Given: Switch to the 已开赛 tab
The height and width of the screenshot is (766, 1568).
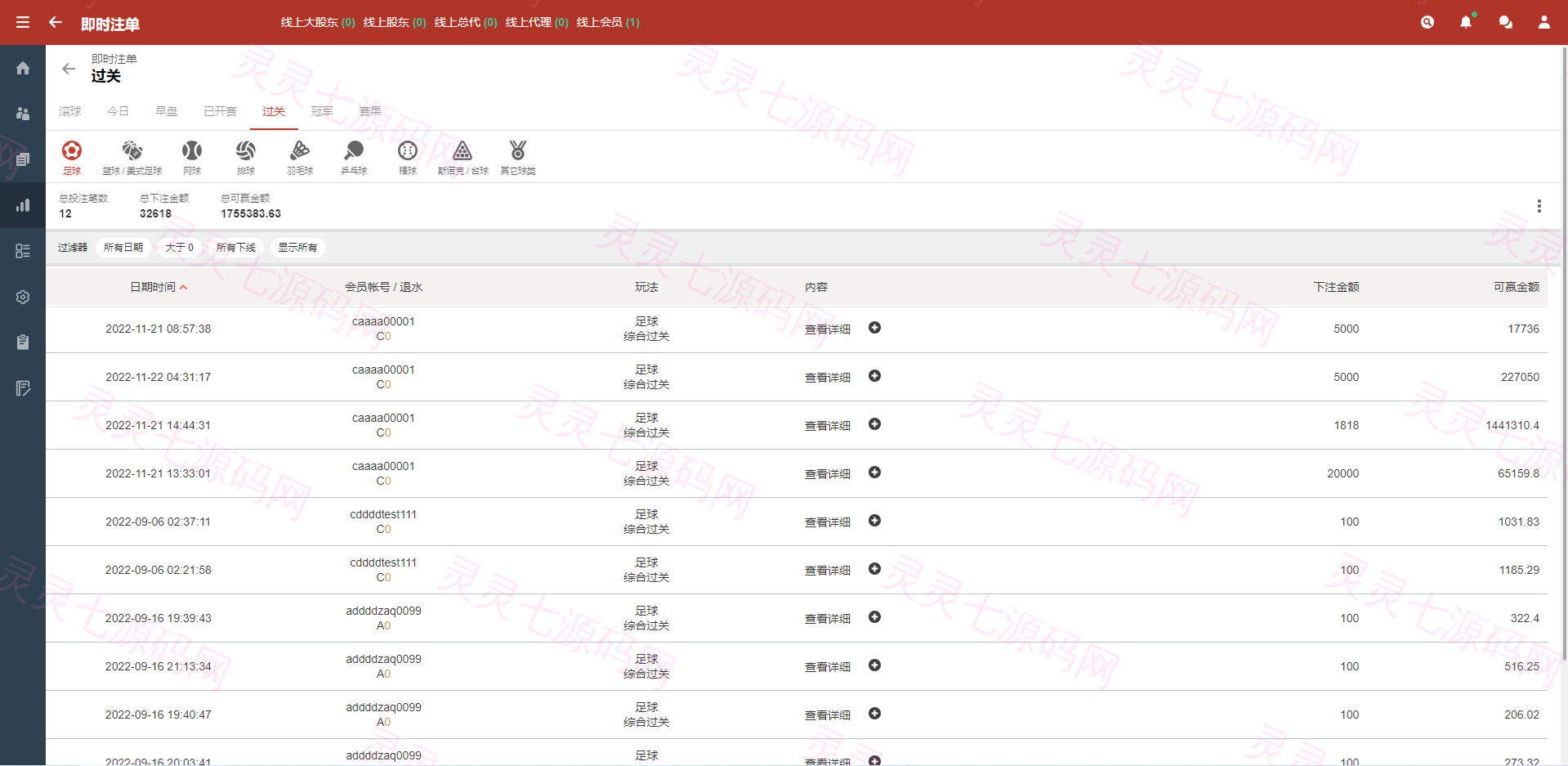Looking at the screenshot, I should click(x=220, y=111).
